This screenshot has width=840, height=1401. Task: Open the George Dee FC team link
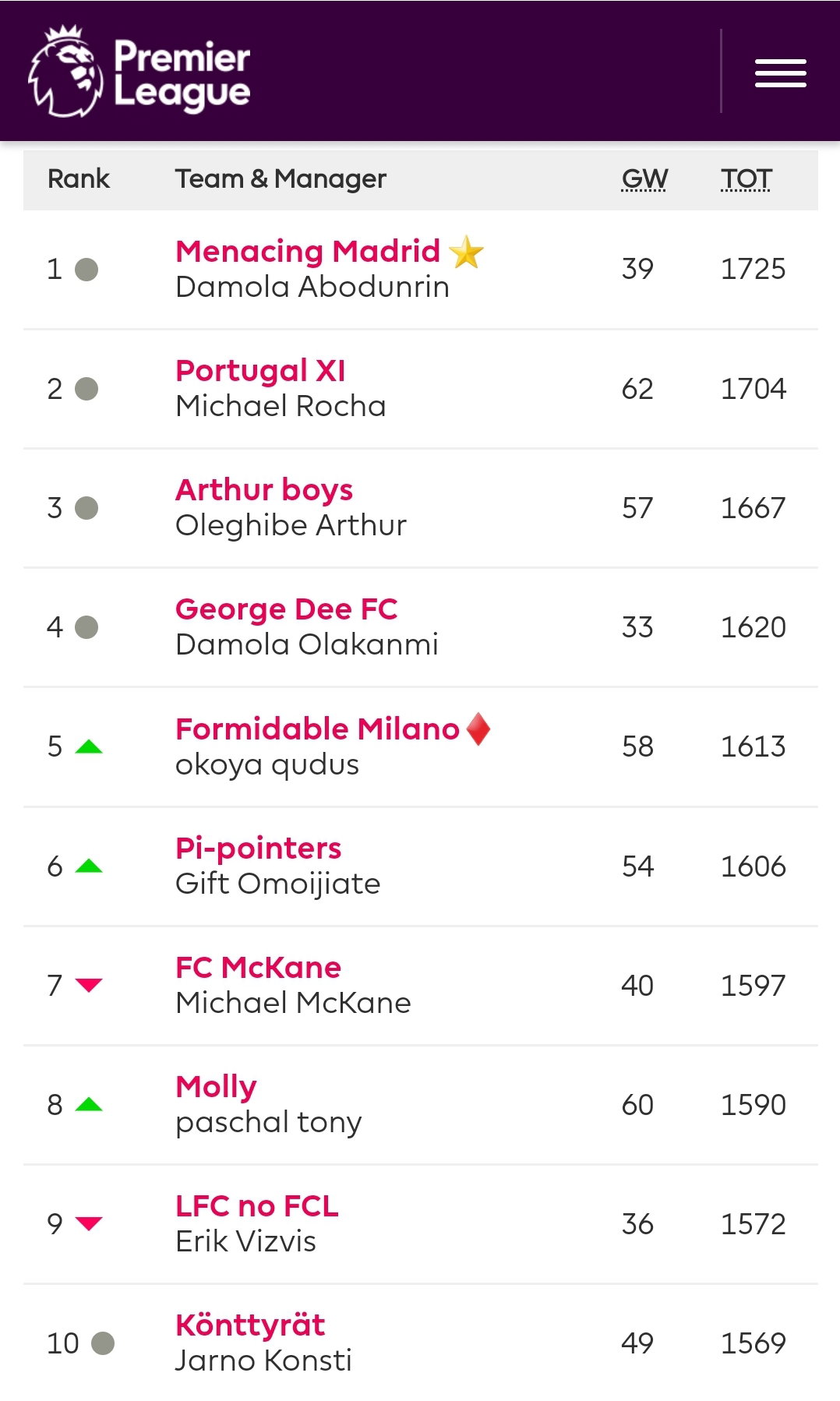tap(287, 609)
